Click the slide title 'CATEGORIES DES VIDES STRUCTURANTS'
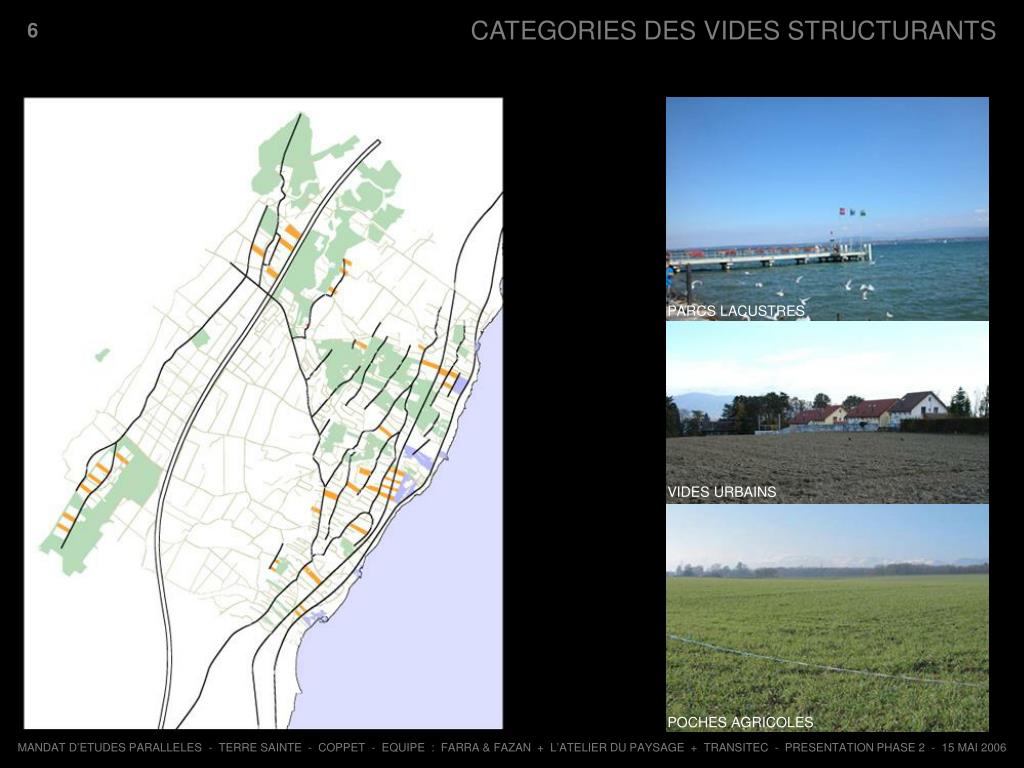1024x768 pixels. click(x=733, y=31)
